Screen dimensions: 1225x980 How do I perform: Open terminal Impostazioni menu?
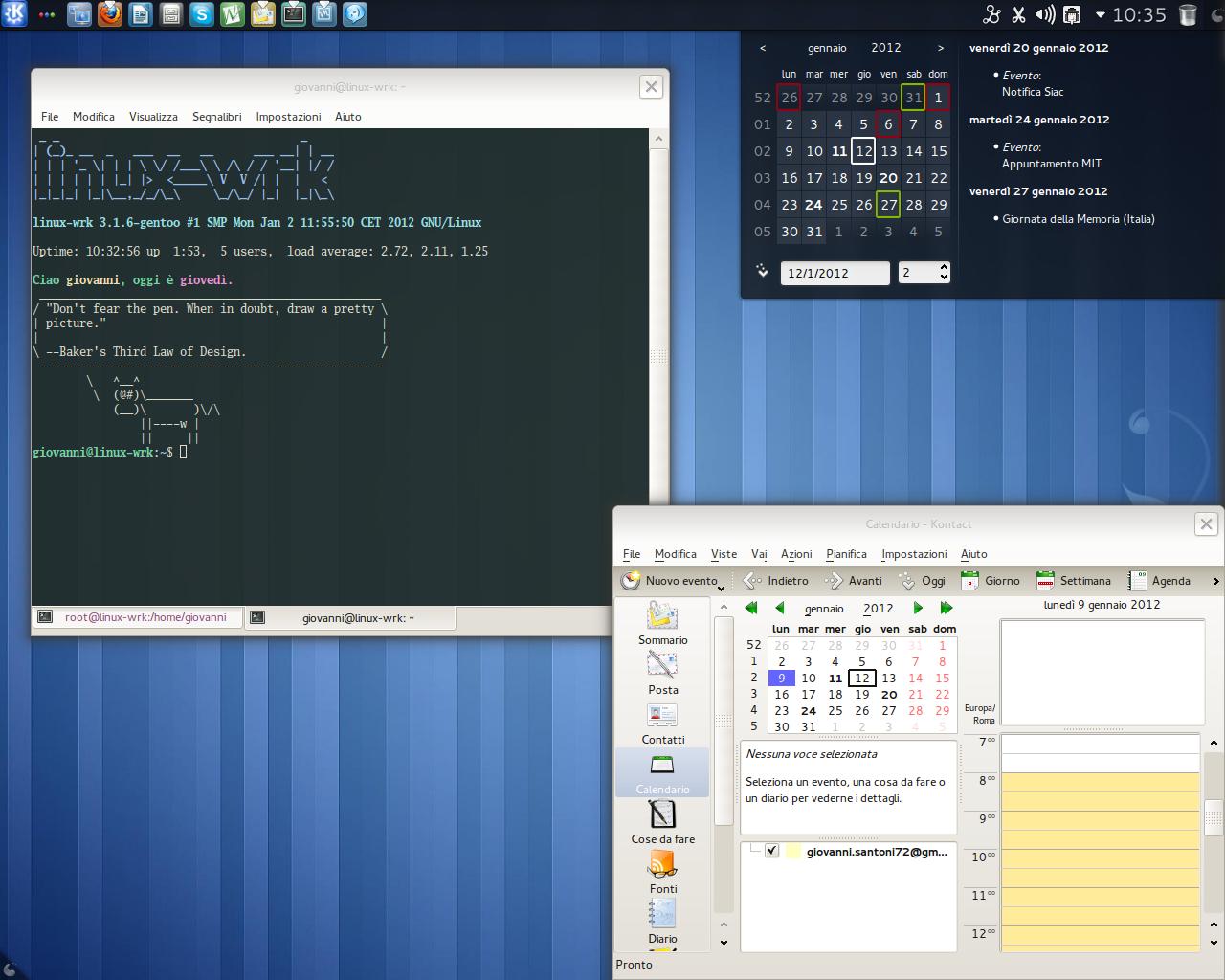coord(288,117)
